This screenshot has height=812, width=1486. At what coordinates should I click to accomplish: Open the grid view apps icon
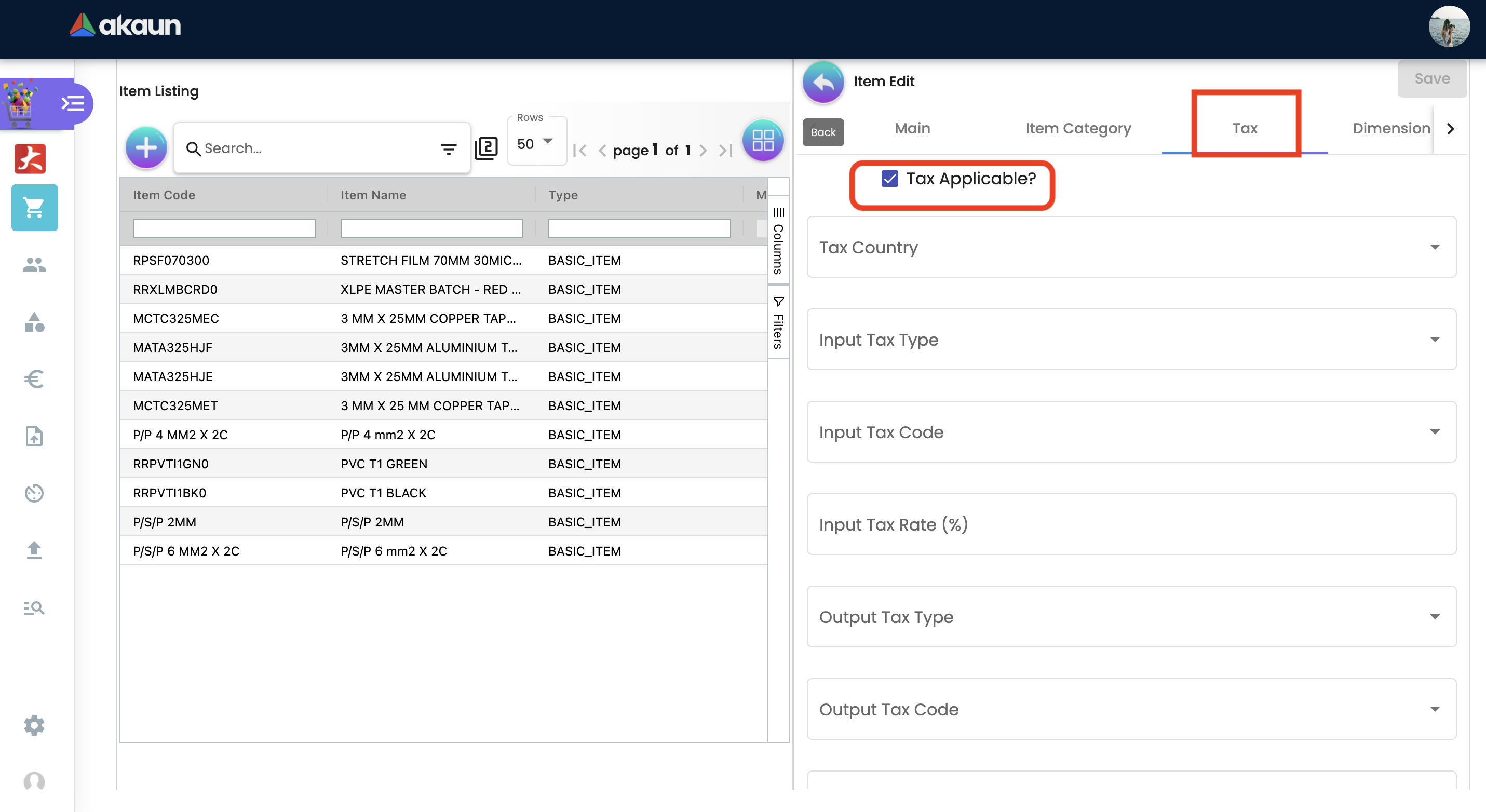tap(763, 140)
